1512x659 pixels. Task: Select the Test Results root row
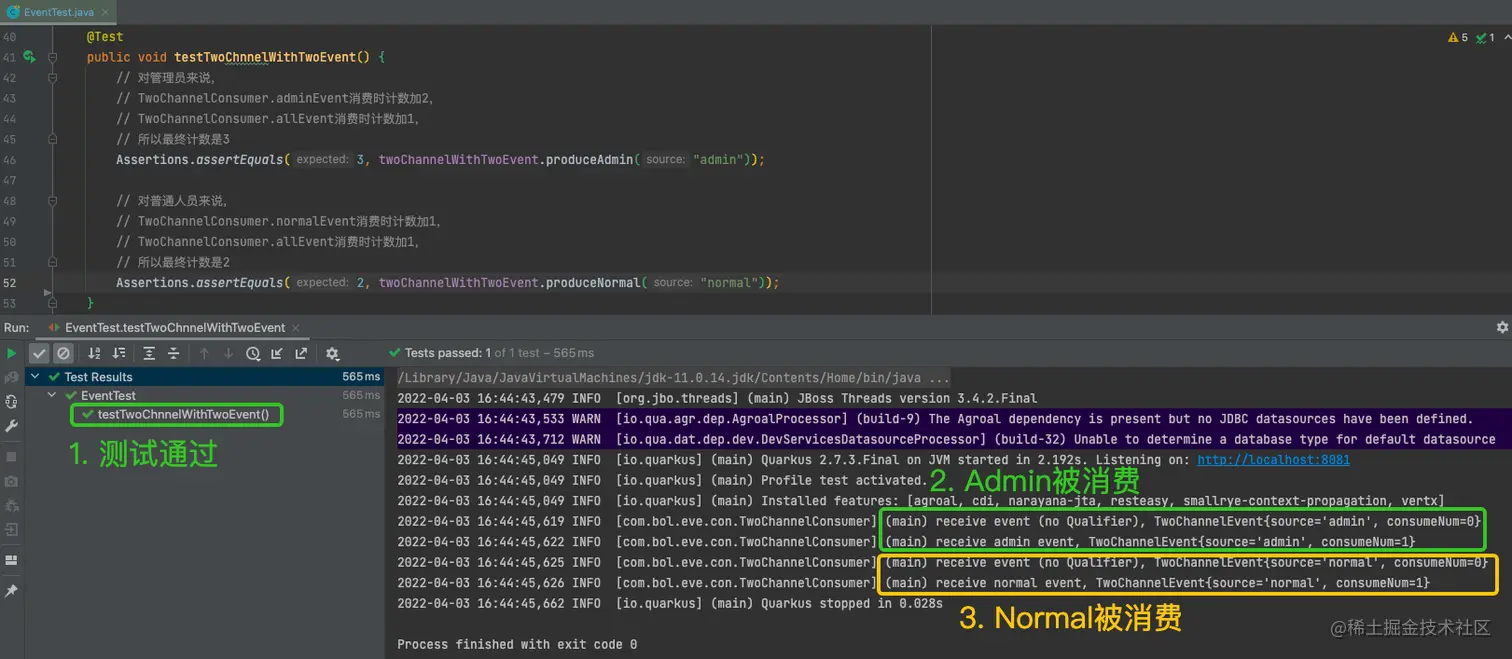(x=205, y=377)
